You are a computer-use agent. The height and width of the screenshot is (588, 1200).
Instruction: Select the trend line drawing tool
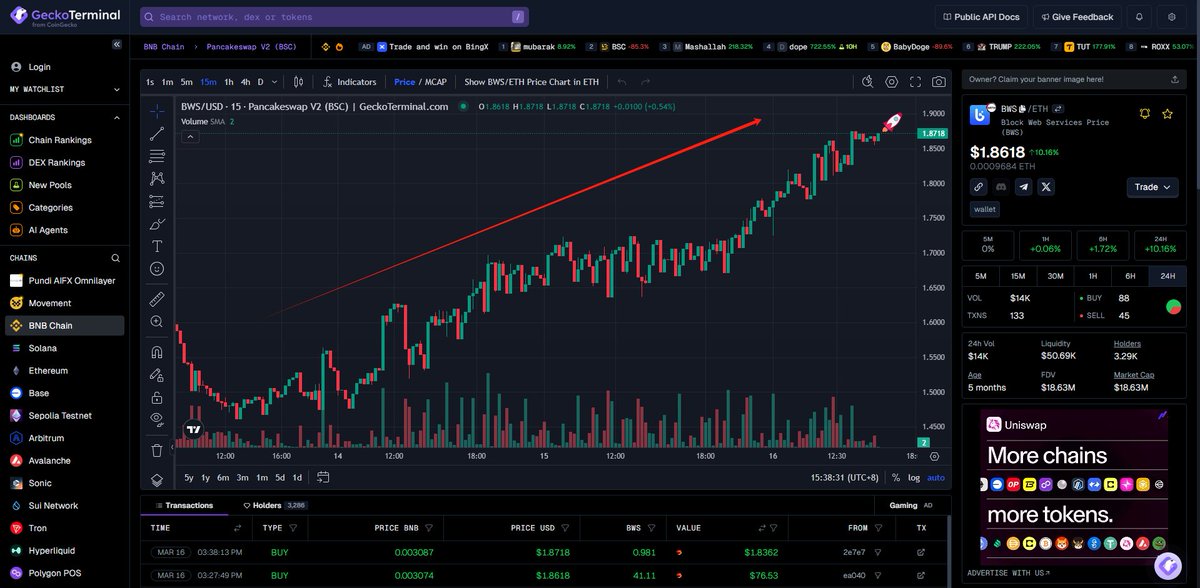click(157, 133)
